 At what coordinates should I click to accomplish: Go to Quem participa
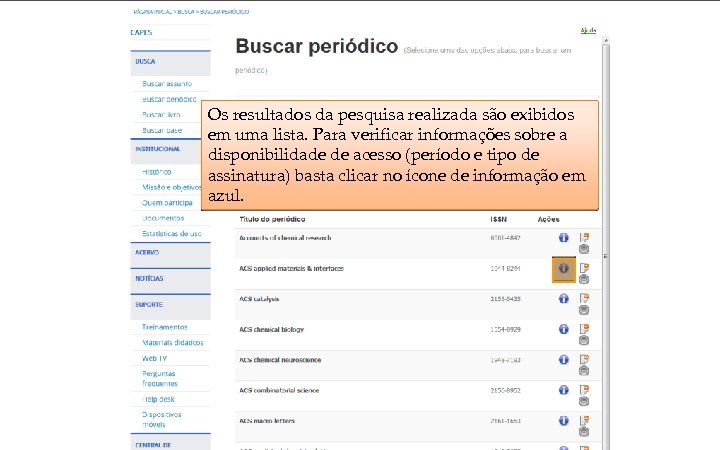point(167,203)
